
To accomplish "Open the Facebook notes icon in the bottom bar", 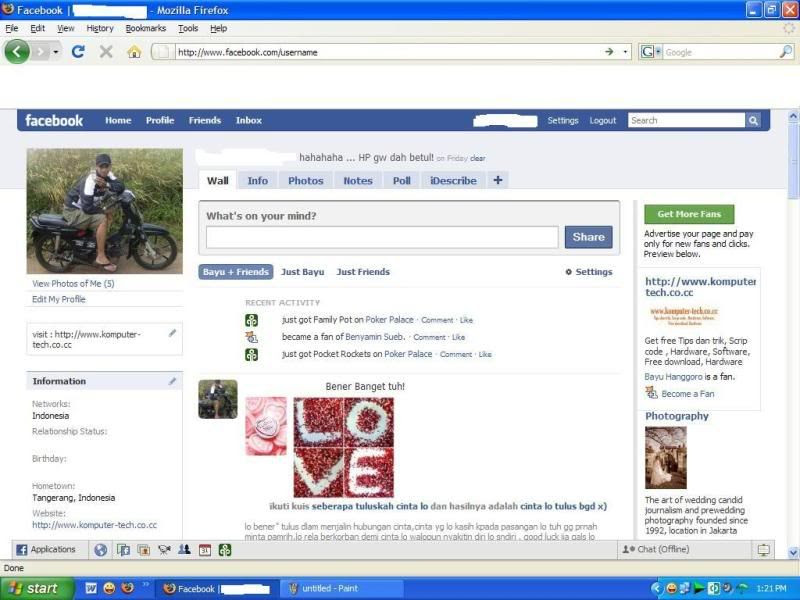I will [x=123, y=549].
